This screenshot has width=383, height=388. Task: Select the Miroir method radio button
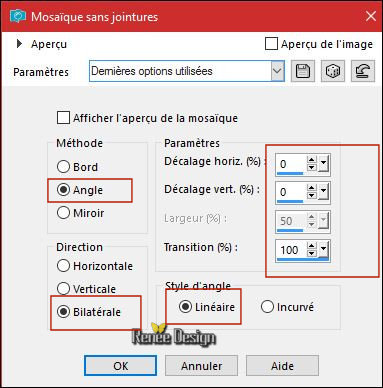click(x=63, y=213)
